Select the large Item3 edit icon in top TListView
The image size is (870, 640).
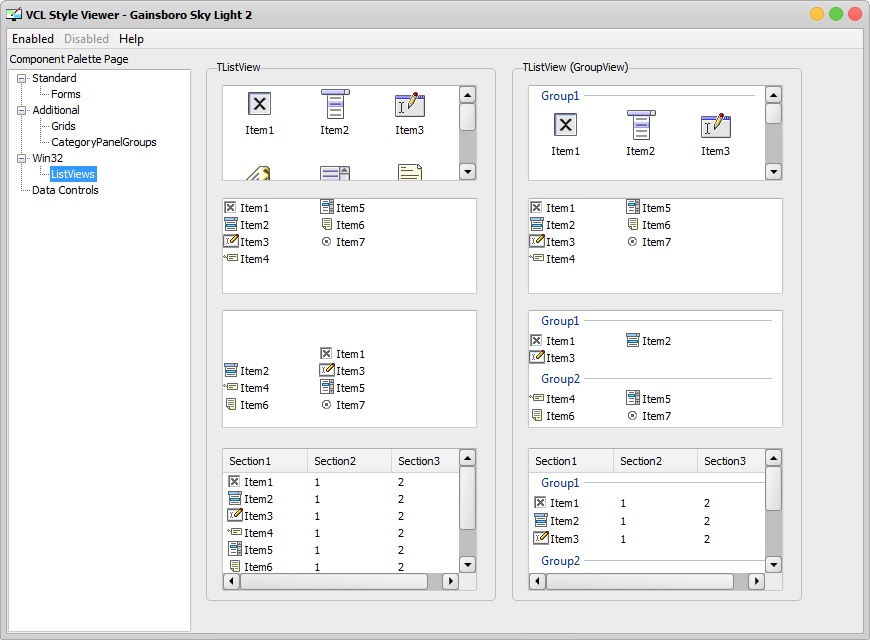409,104
